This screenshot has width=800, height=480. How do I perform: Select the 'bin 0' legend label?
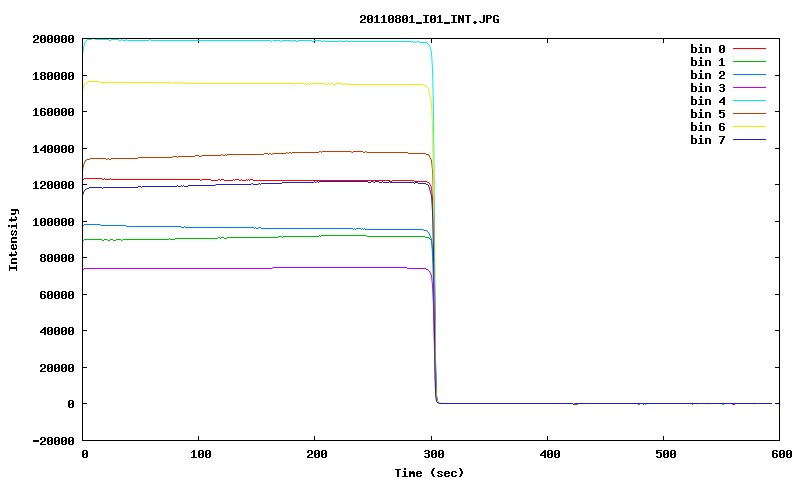pyautogui.click(x=708, y=49)
